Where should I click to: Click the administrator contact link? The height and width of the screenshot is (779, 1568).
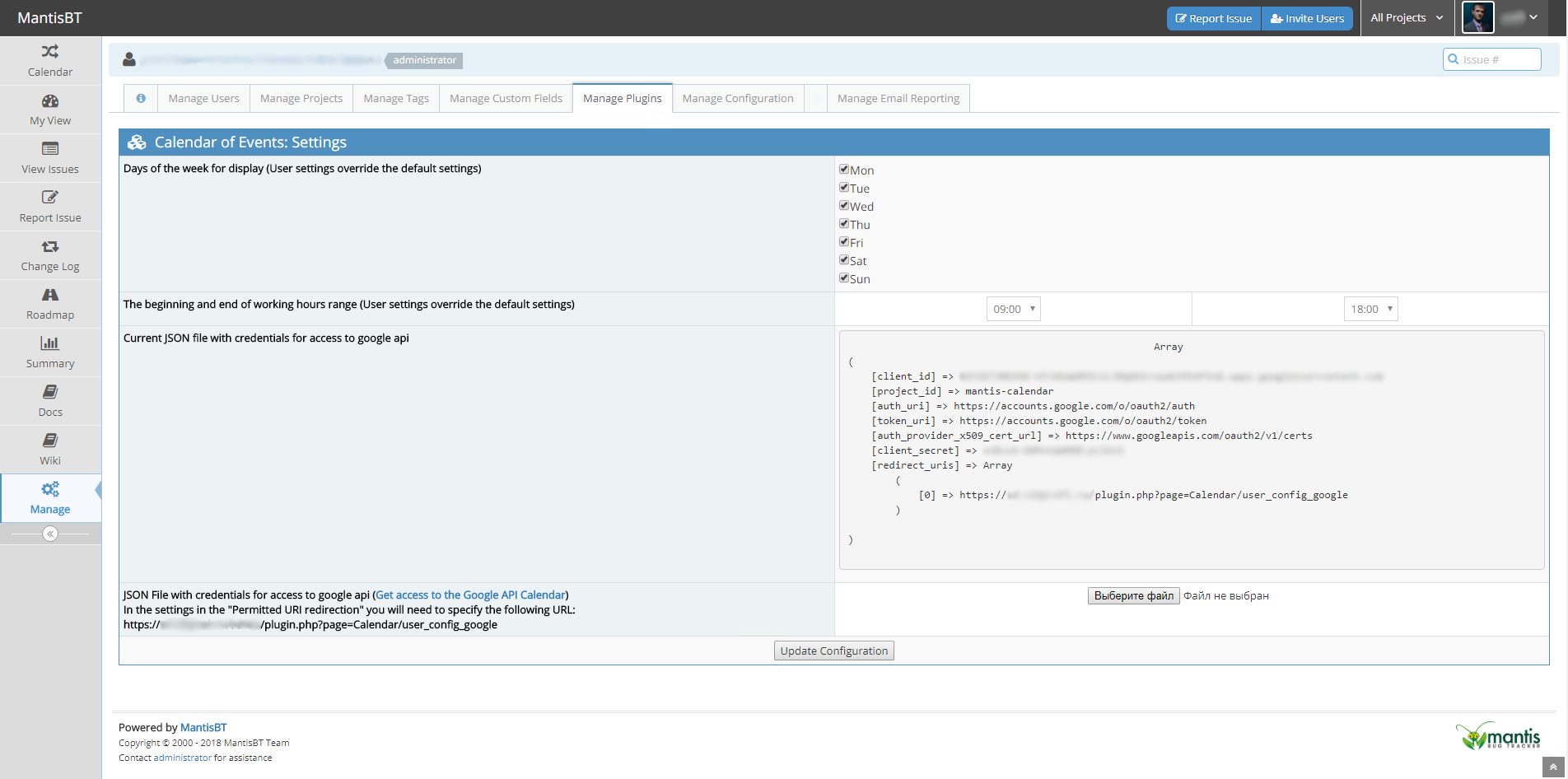183,758
